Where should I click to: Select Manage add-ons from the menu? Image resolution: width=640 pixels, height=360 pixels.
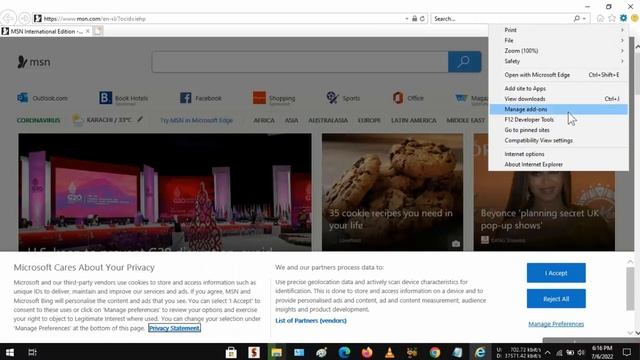point(558,109)
